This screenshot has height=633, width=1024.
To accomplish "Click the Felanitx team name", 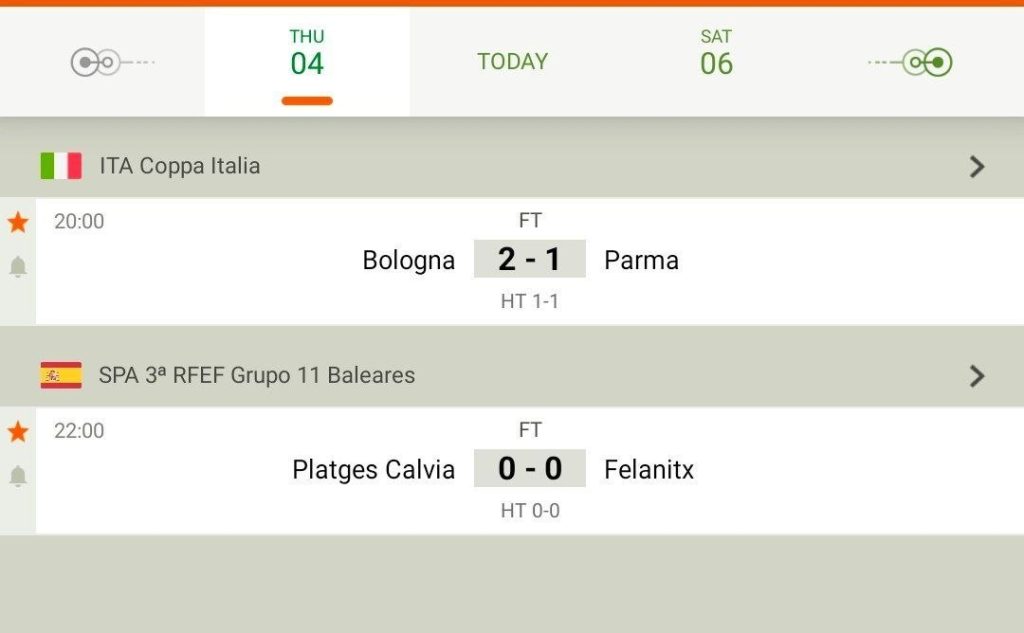I will click(648, 470).
